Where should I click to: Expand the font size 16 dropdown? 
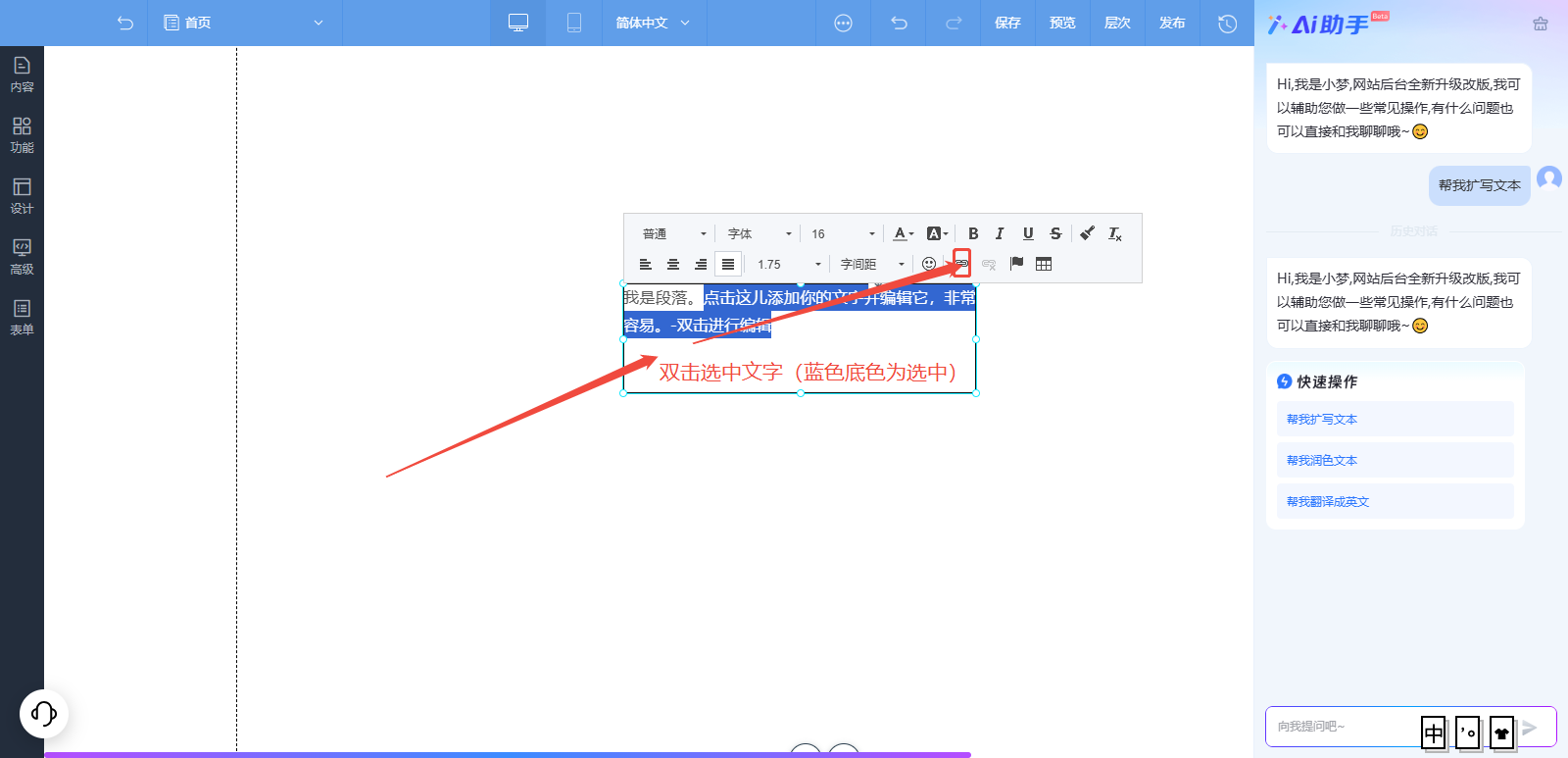tap(843, 233)
